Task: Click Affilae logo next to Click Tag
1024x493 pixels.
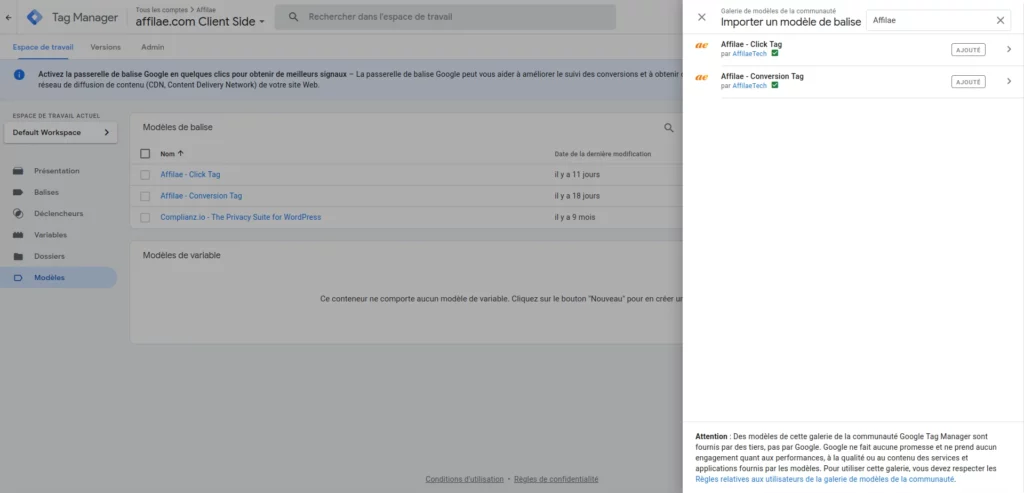Action: pyautogui.click(x=702, y=48)
